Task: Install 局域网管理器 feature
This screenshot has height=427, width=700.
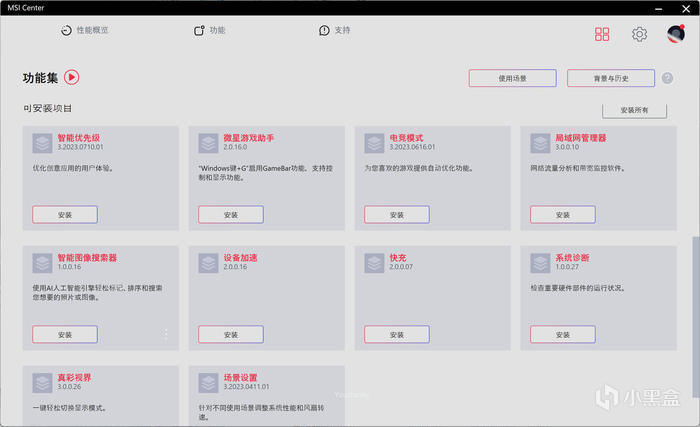Action: pyautogui.click(x=563, y=215)
